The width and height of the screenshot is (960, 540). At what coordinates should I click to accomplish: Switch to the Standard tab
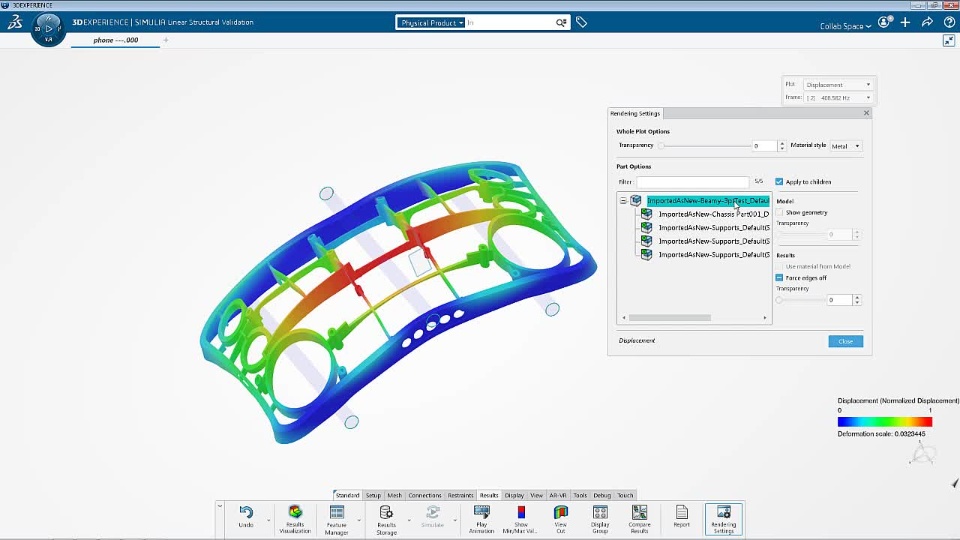pos(347,495)
